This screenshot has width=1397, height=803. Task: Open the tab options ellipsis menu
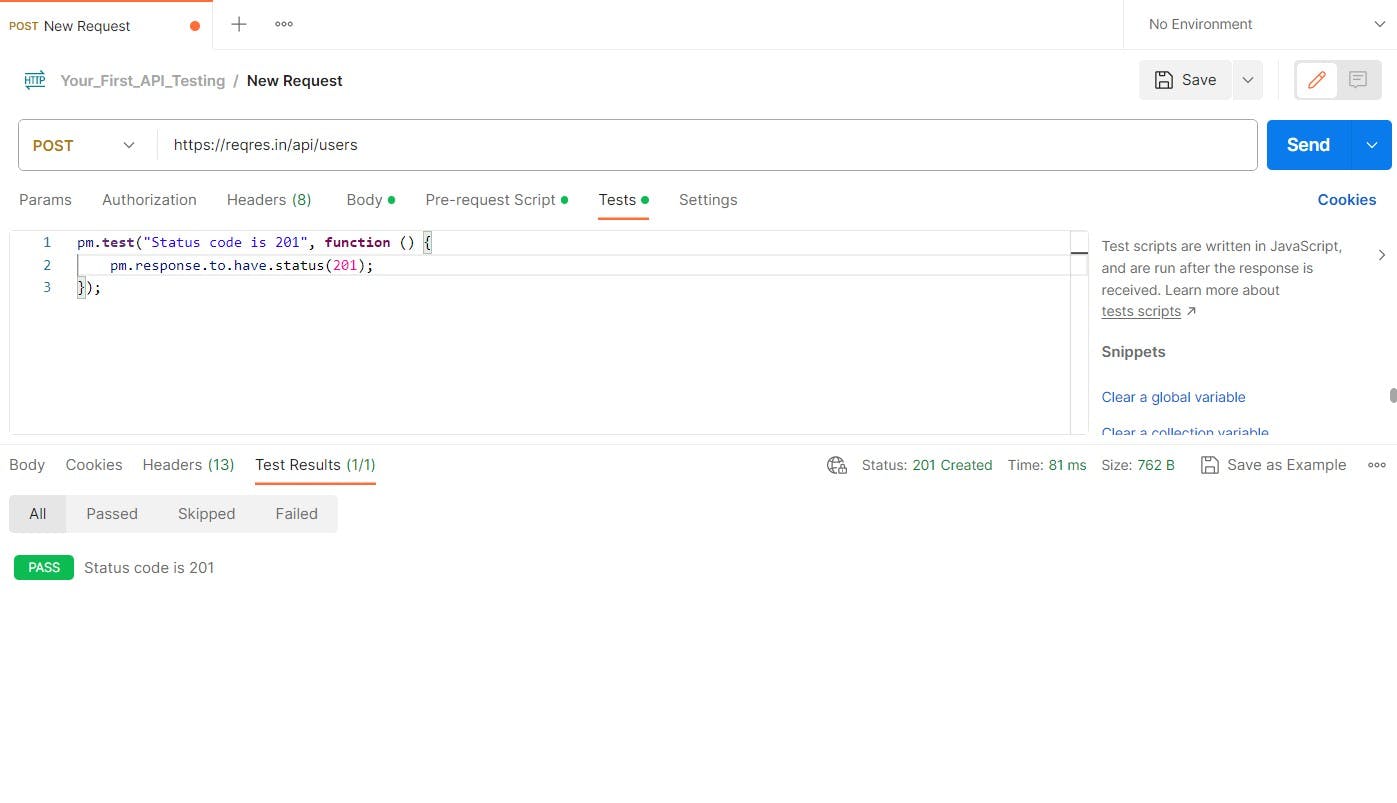(x=284, y=24)
